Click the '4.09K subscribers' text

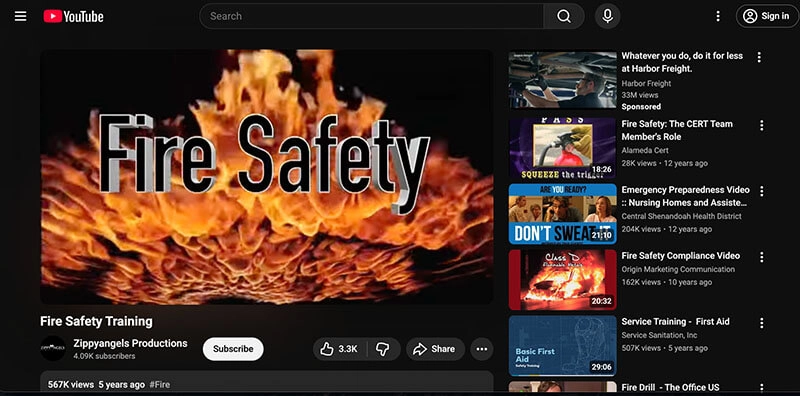pyautogui.click(x=104, y=356)
